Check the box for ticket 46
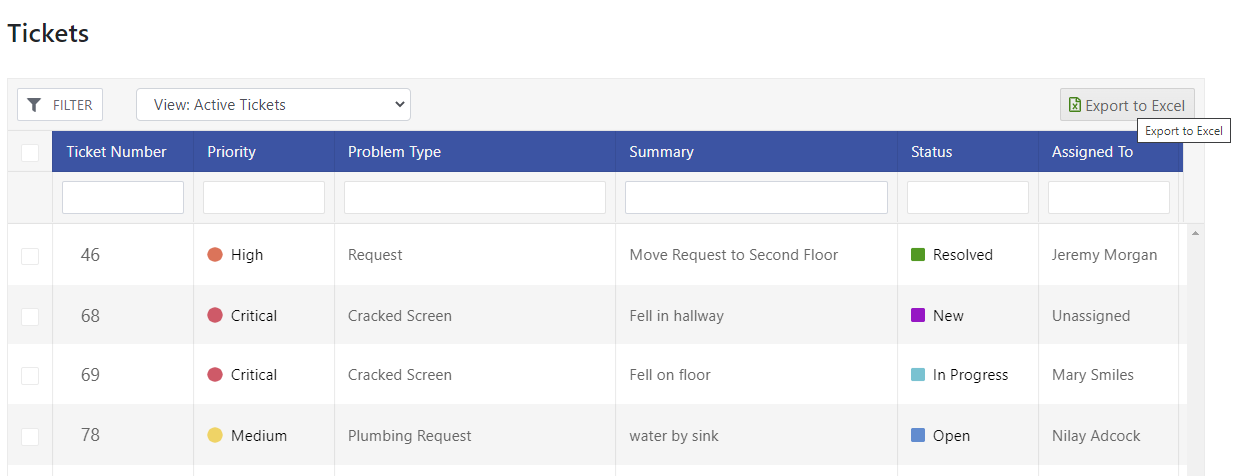1237x476 pixels. point(30,256)
